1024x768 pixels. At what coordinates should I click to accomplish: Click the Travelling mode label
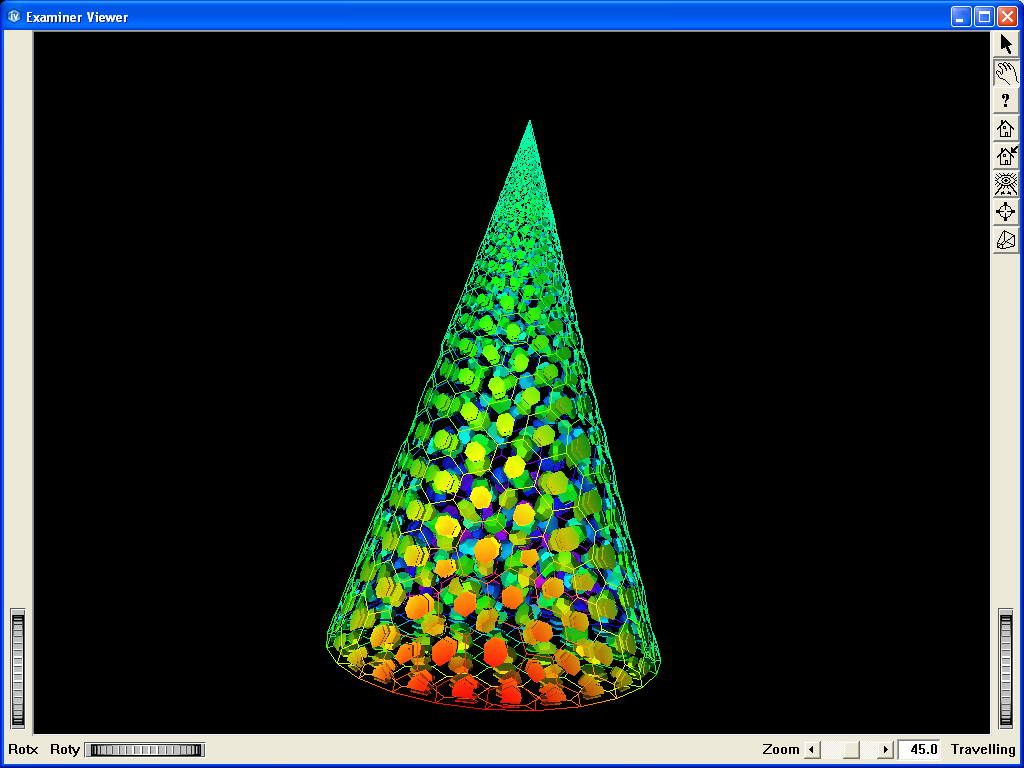[982, 749]
